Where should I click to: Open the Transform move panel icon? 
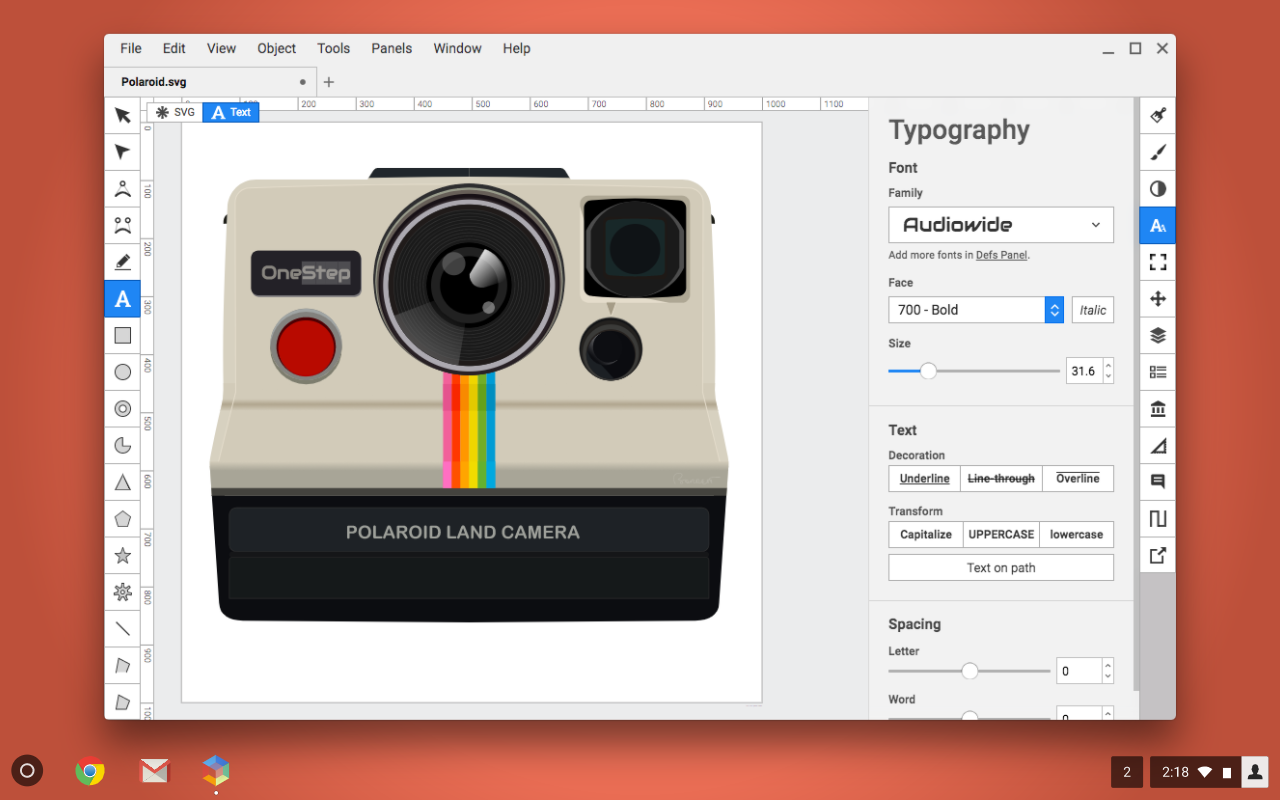[x=1158, y=299]
